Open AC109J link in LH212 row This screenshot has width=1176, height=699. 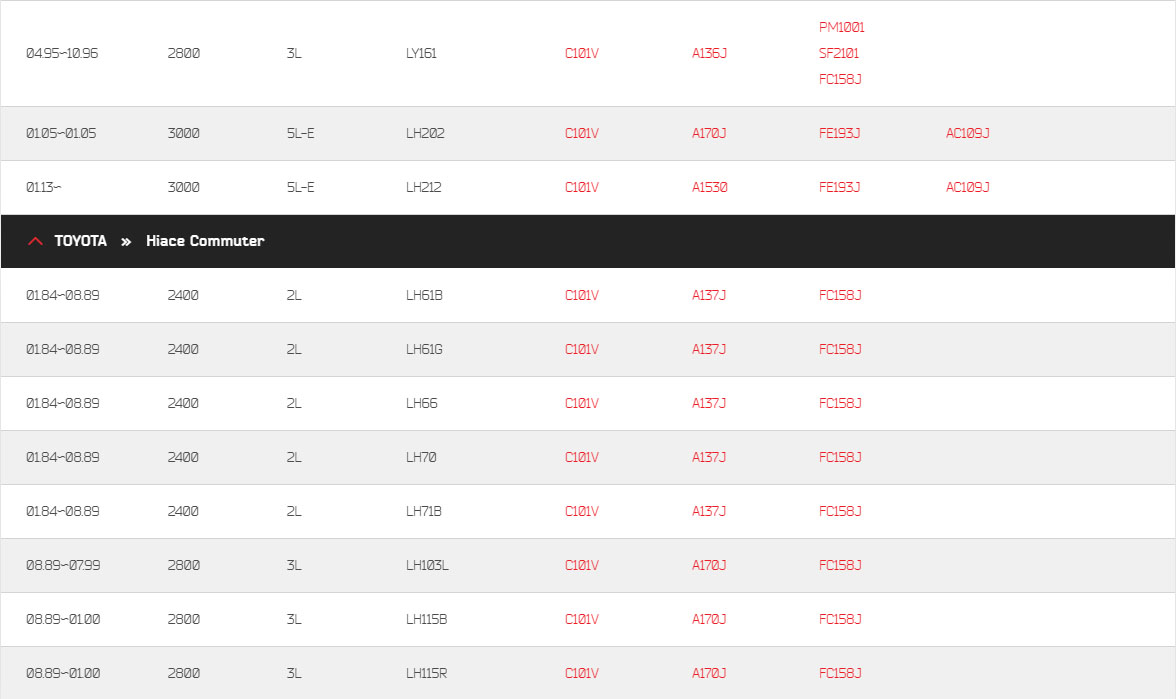point(968,187)
